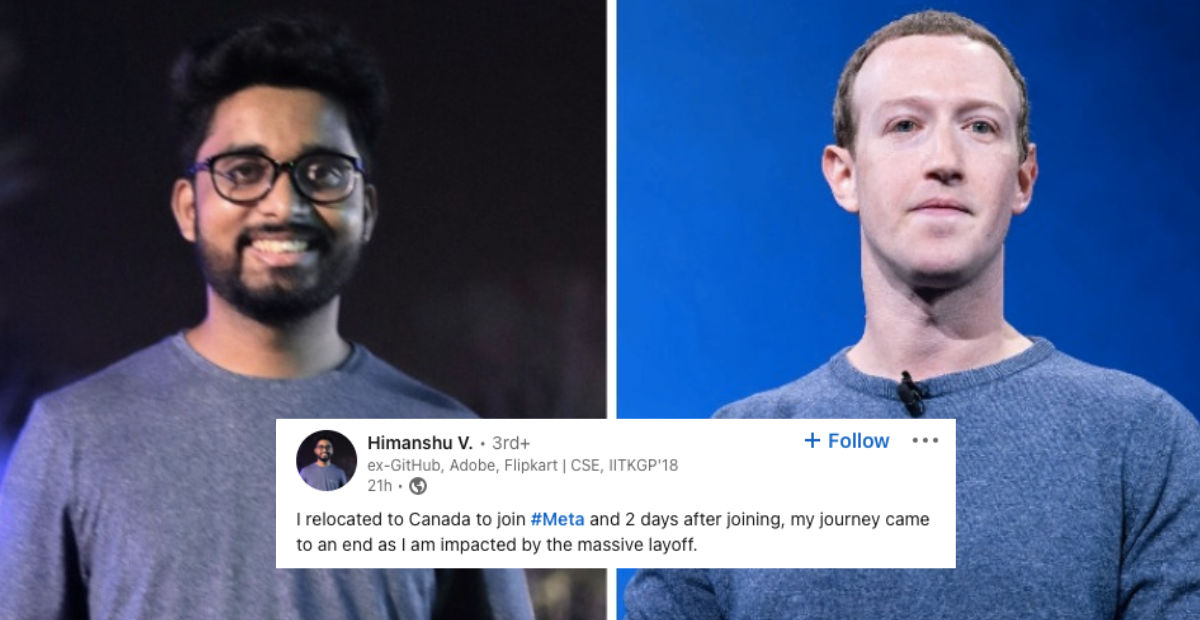Click the post sentence starting "I relocated"

[610, 533]
